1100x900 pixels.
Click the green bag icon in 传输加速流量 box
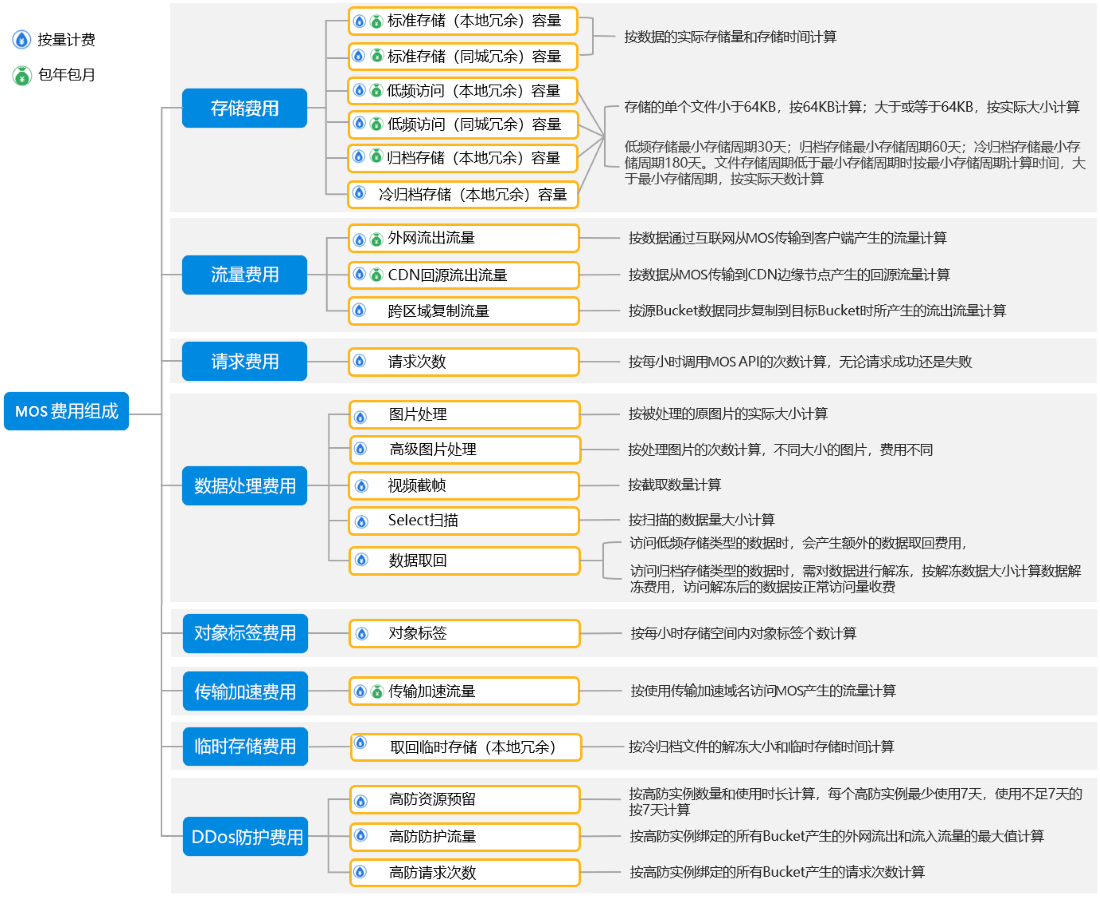377,692
